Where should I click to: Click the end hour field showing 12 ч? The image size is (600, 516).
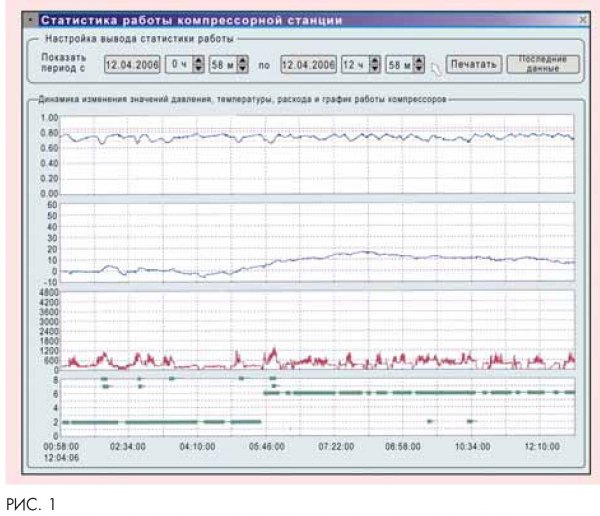point(354,63)
